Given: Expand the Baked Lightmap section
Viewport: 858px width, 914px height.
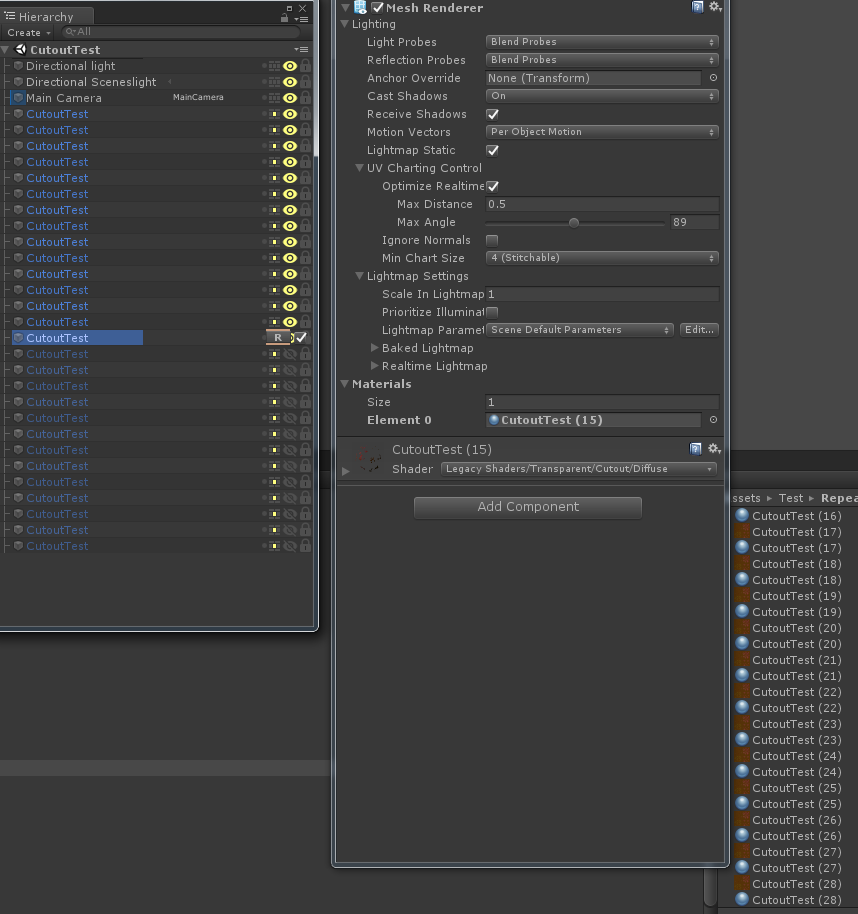Looking at the screenshot, I should tap(377, 347).
